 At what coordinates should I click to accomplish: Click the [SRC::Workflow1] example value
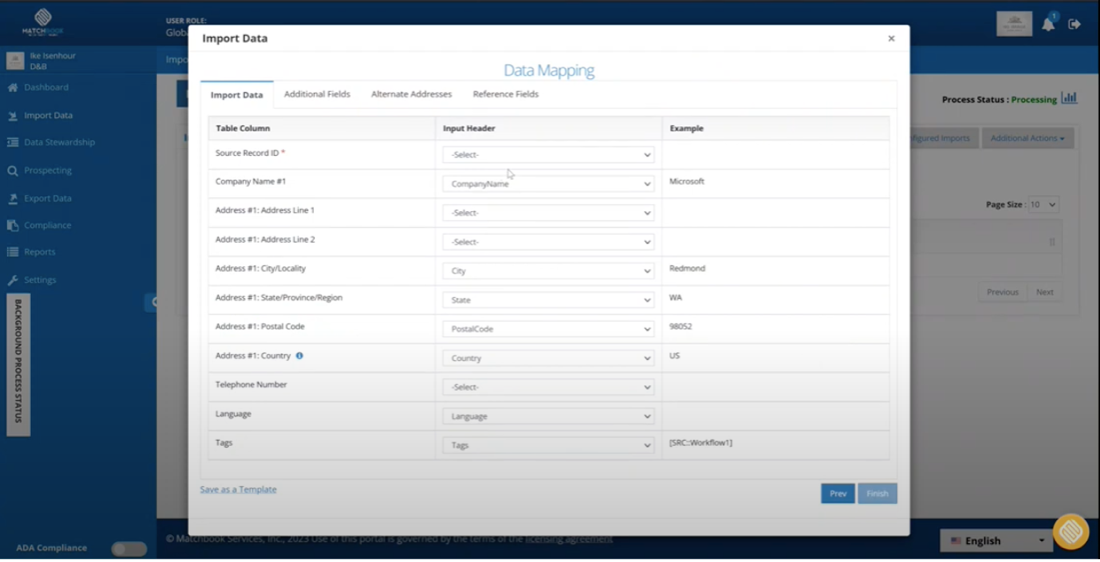click(x=701, y=443)
